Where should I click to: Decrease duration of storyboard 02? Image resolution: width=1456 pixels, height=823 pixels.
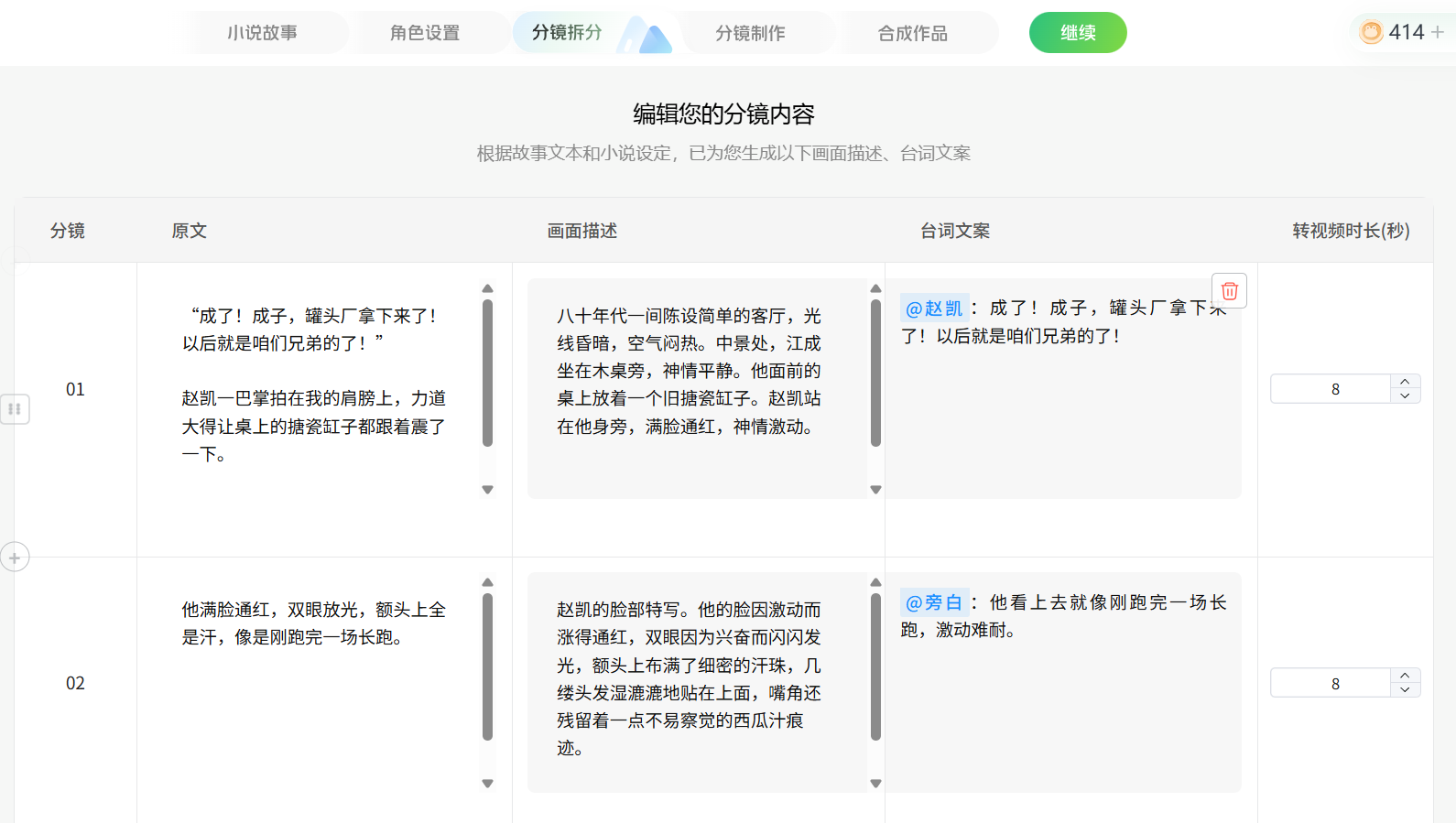[x=1405, y=690]
